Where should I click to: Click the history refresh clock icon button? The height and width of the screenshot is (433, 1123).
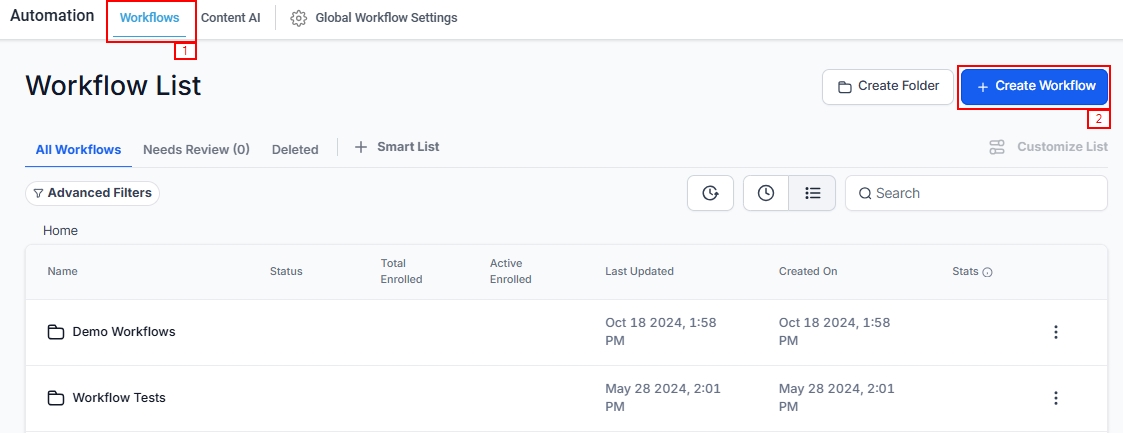click(710, 193)
